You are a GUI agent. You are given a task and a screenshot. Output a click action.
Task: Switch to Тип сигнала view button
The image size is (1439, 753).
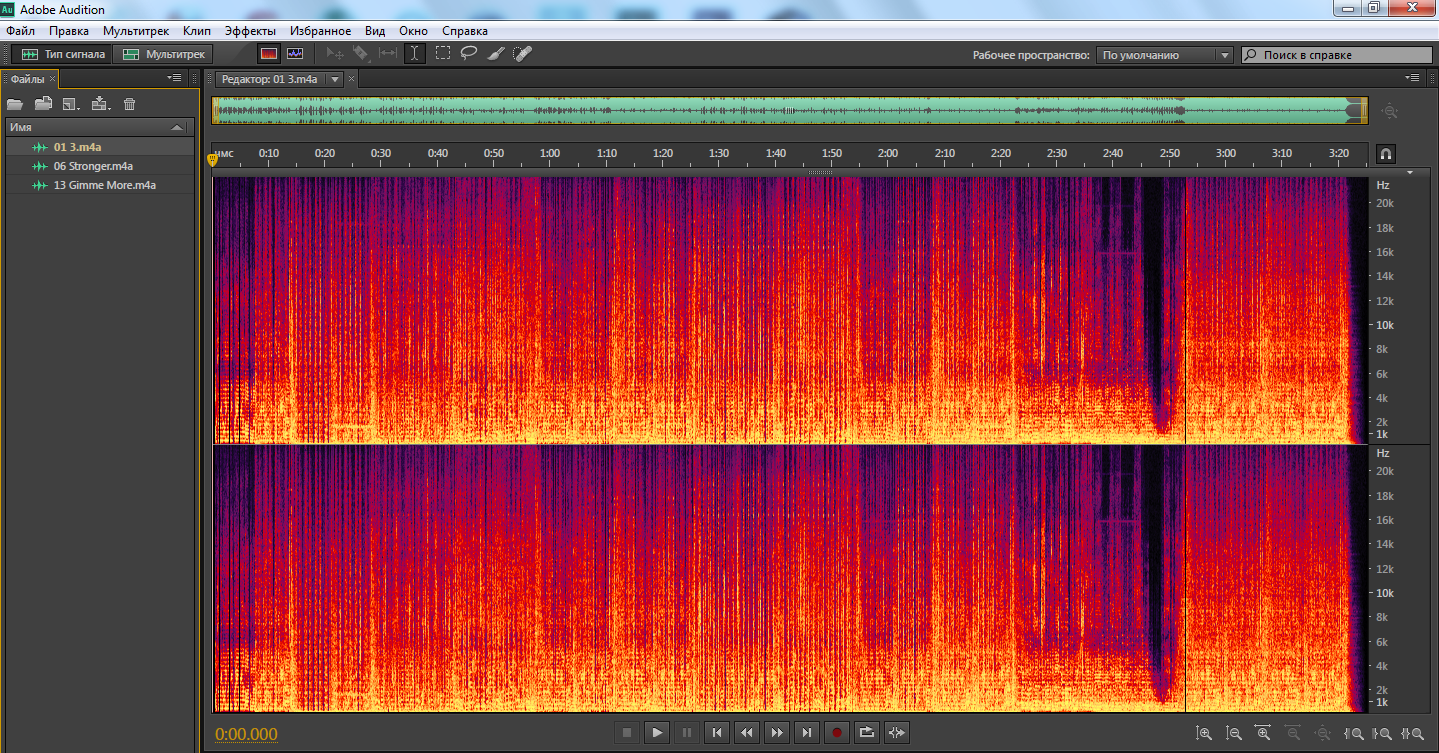tap(63, 54)
